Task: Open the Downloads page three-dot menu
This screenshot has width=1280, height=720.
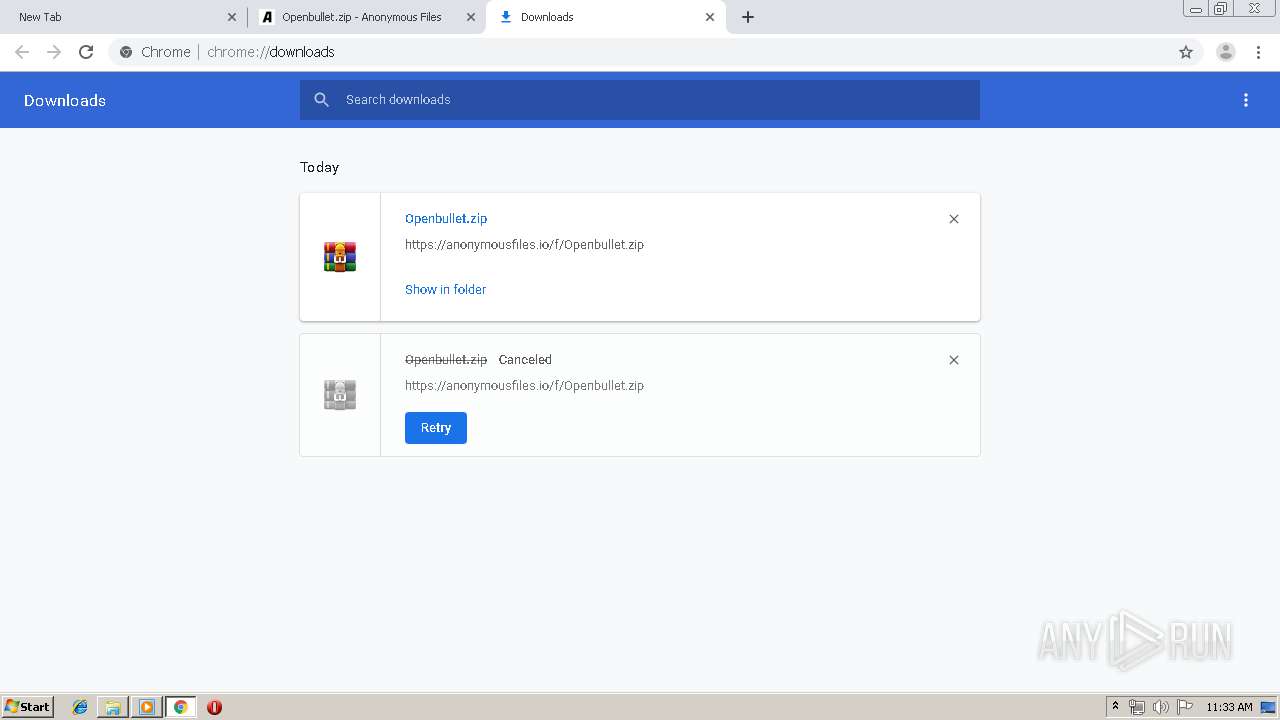Action: pos(1246,100)
